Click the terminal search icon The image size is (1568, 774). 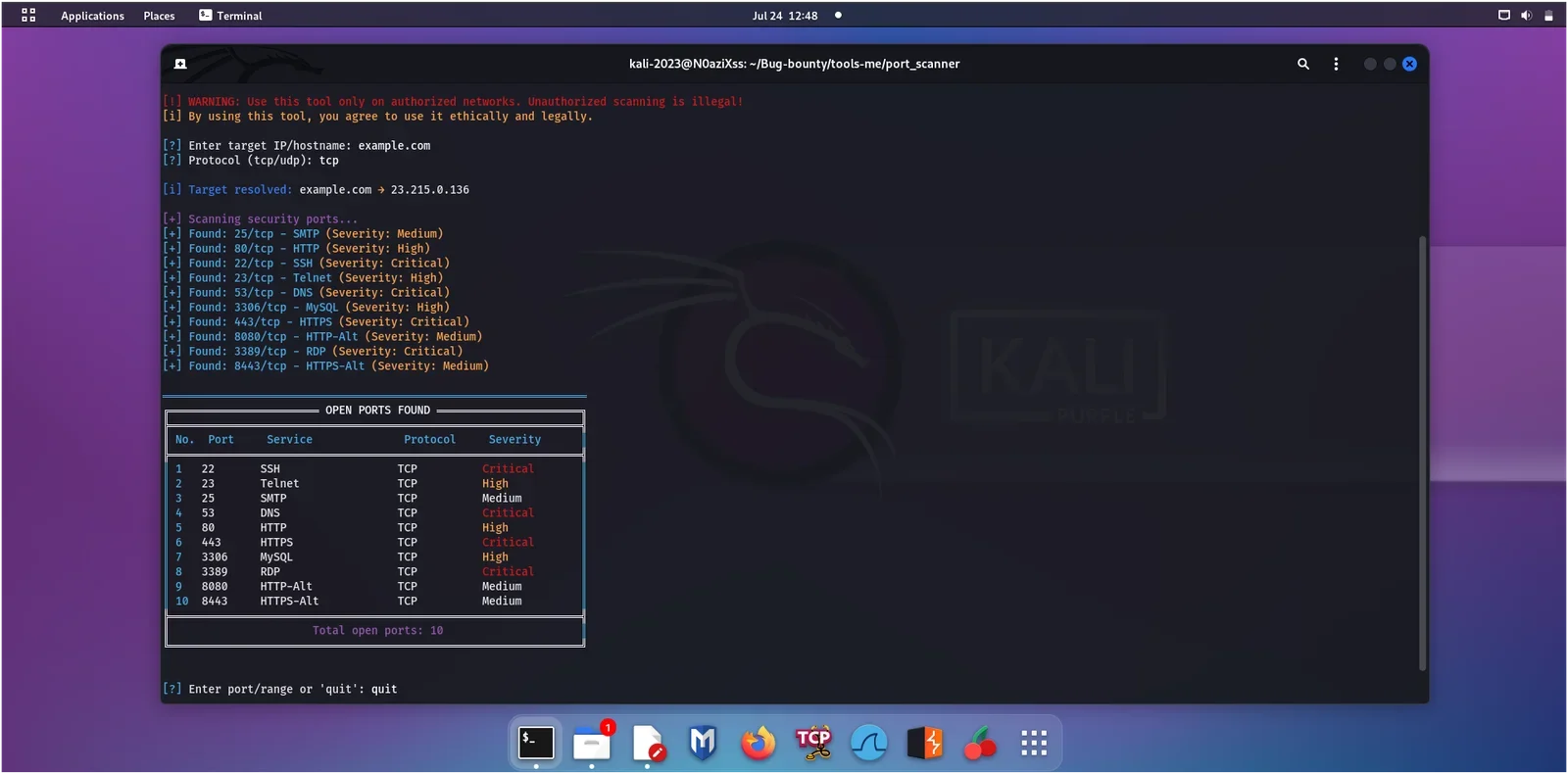pyautogui.click(x=1303, y=64)
